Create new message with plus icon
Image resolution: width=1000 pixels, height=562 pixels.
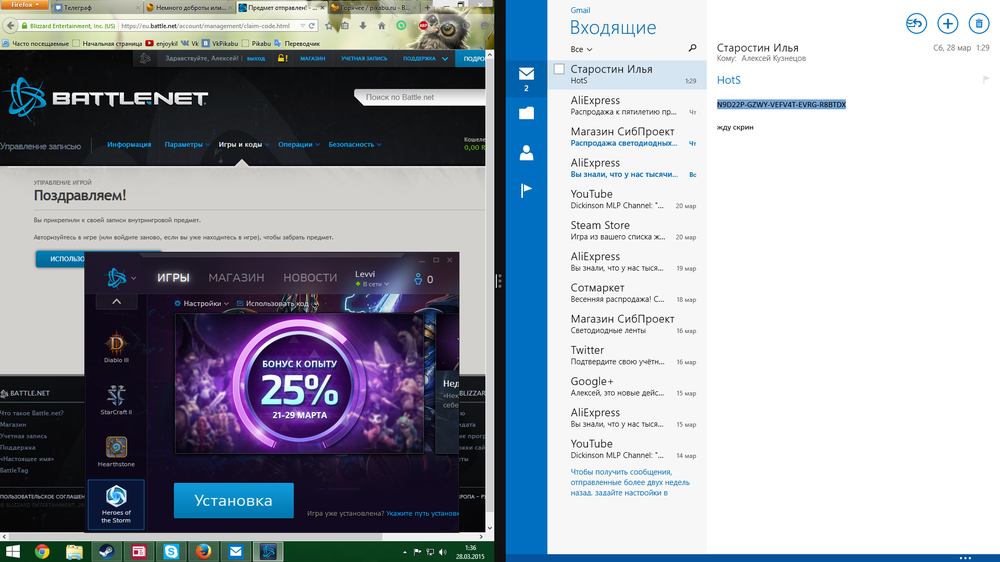coord(948,24)
